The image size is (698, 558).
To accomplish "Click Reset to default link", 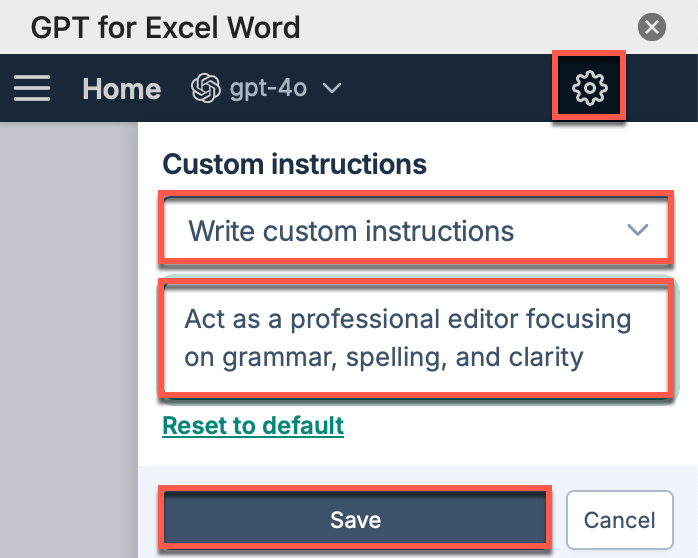I will coord(253,426).
